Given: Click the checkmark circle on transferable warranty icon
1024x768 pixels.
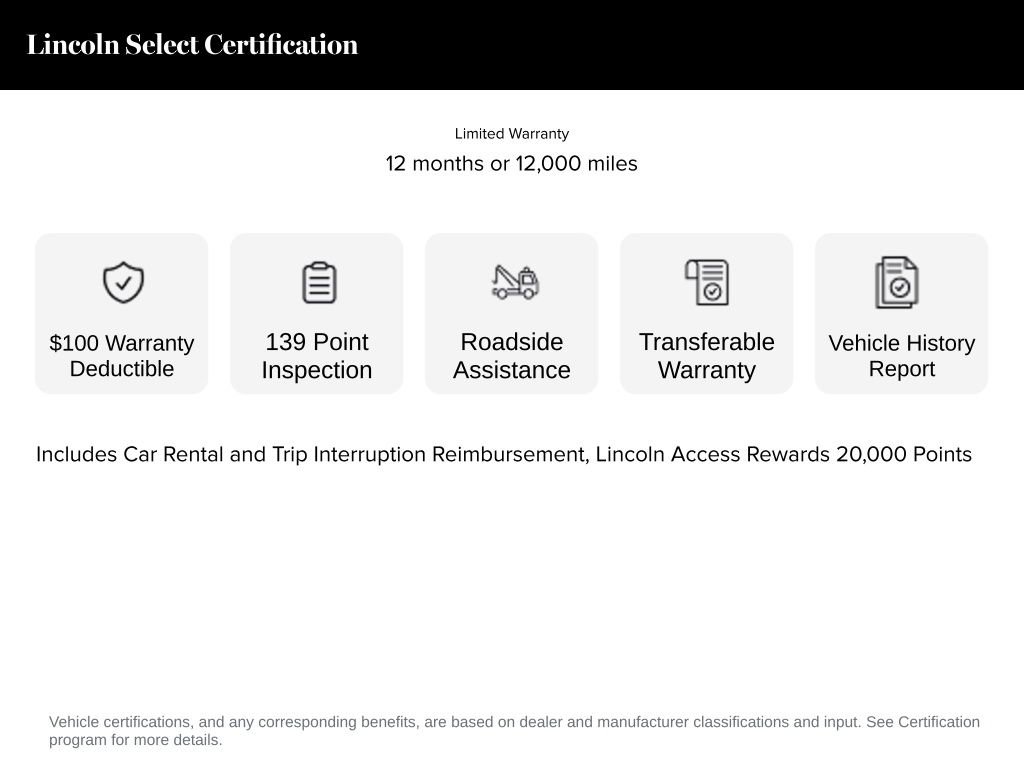Looking at the screenshot, I should pyautogui.click(x=712, y=290).
